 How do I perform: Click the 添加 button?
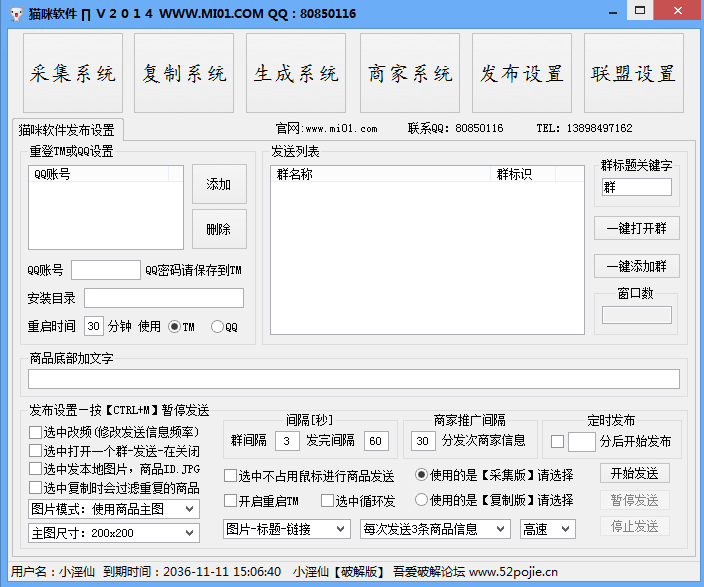[x=219, y=184]
